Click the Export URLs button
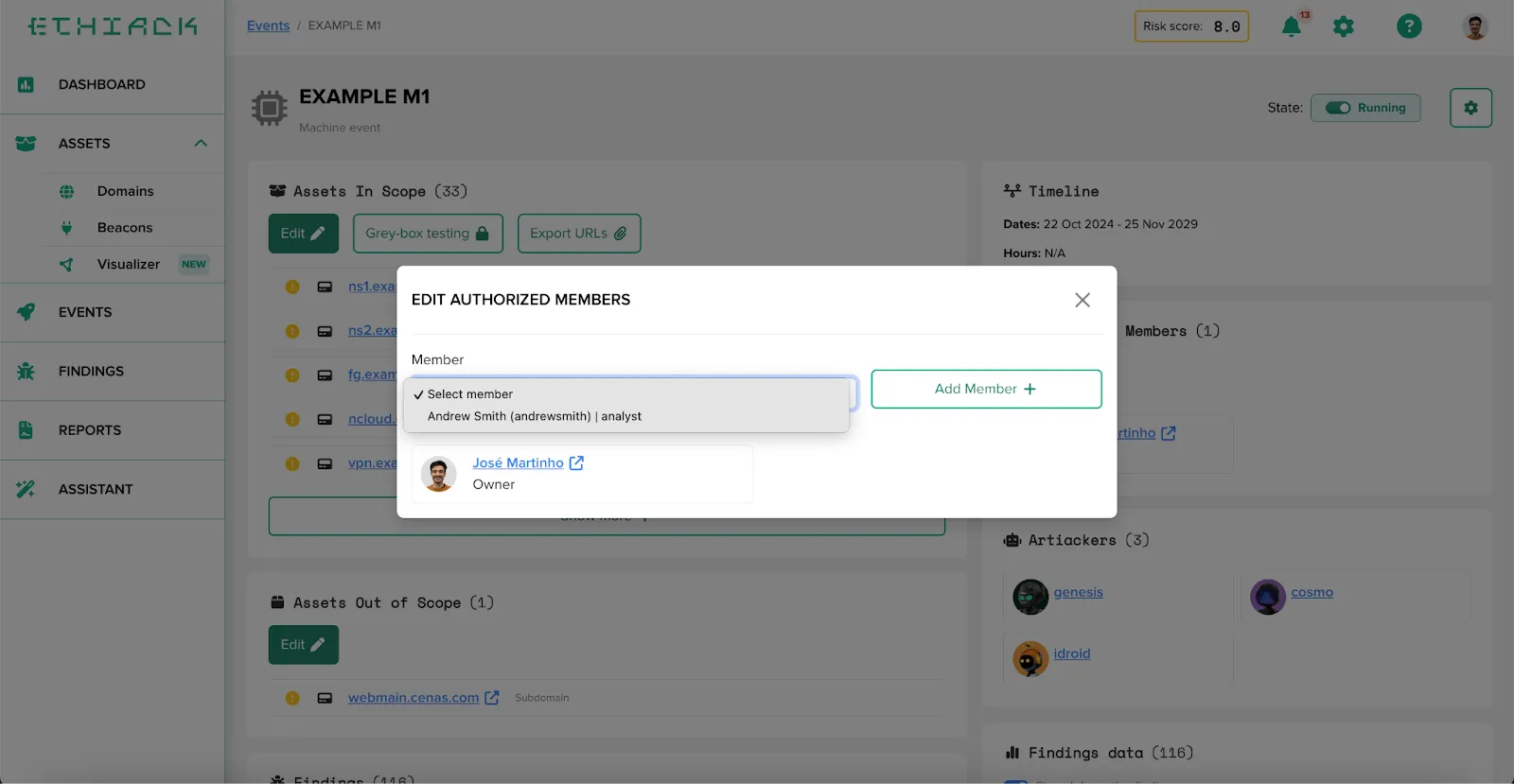This screenshot has height=784, width=1514. pyautogui.click(x=578, y=234)
